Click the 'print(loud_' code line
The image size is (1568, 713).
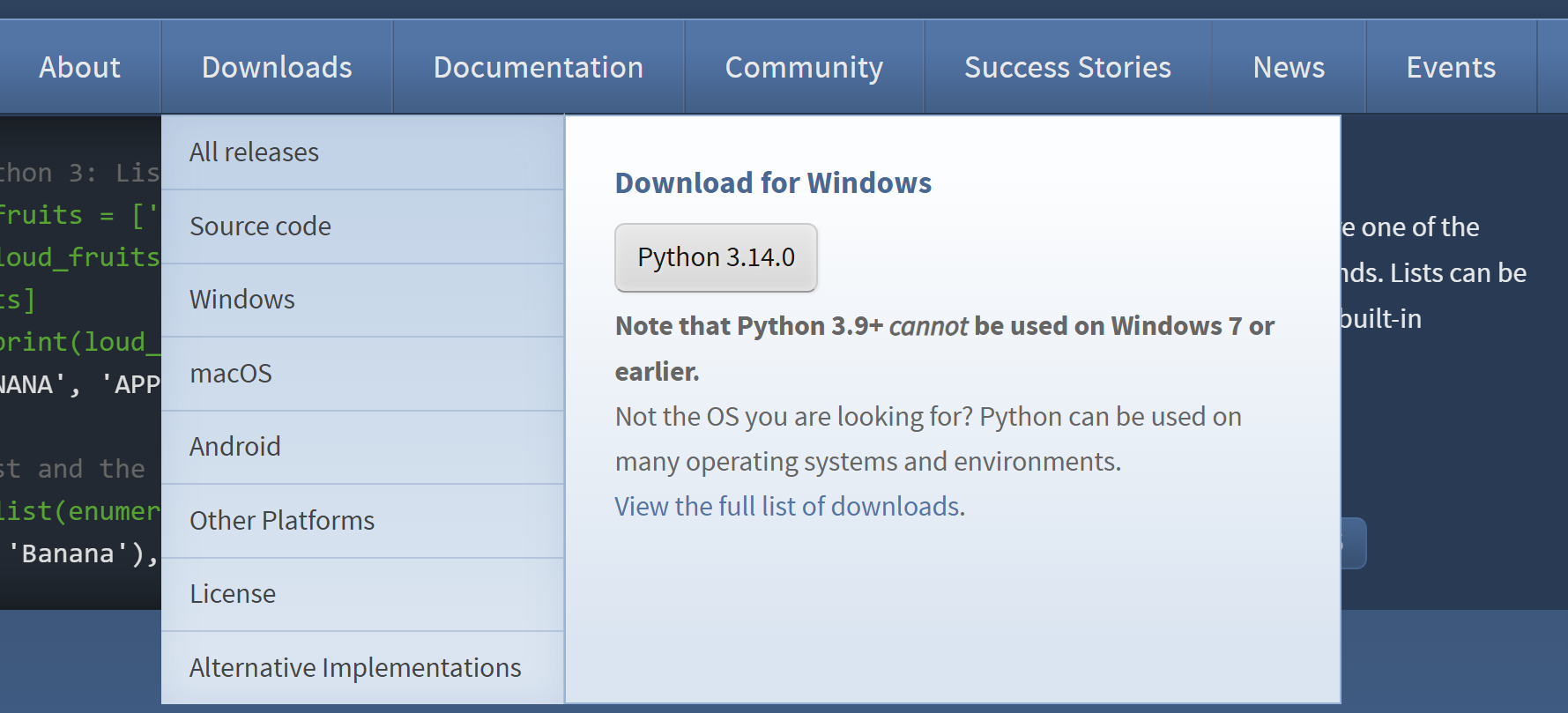click(80, 342)
